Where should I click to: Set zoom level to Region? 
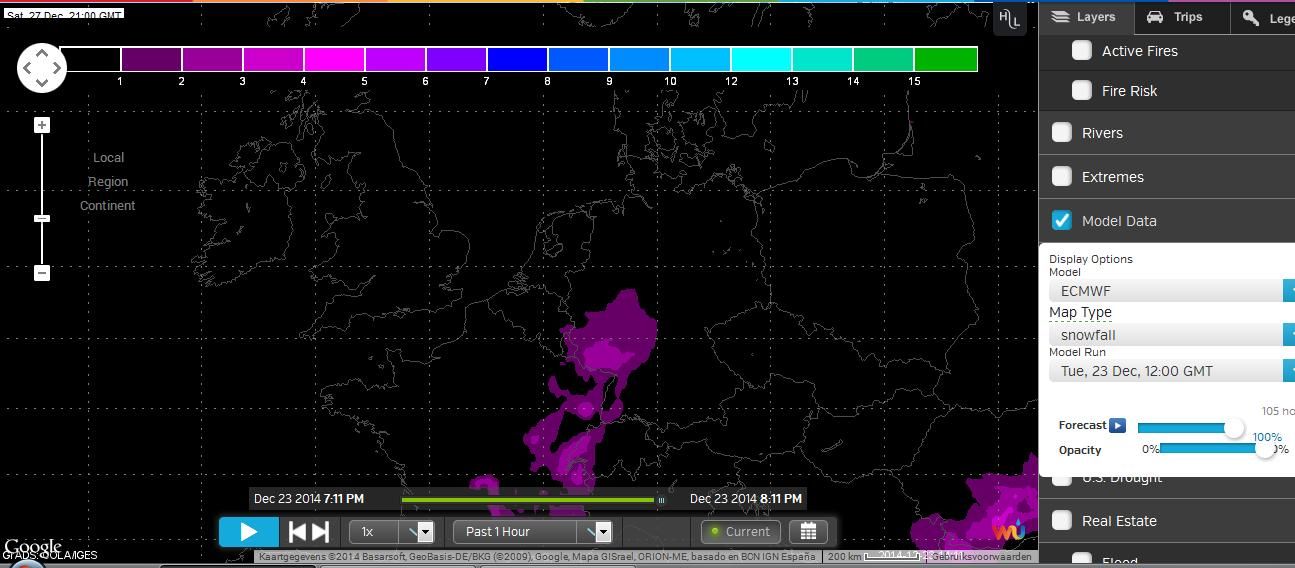click(108, 181)
